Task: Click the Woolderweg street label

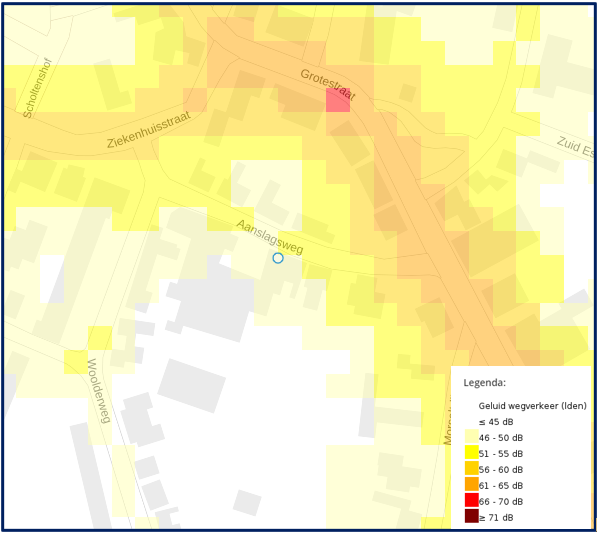Action: tap(99, 391)
